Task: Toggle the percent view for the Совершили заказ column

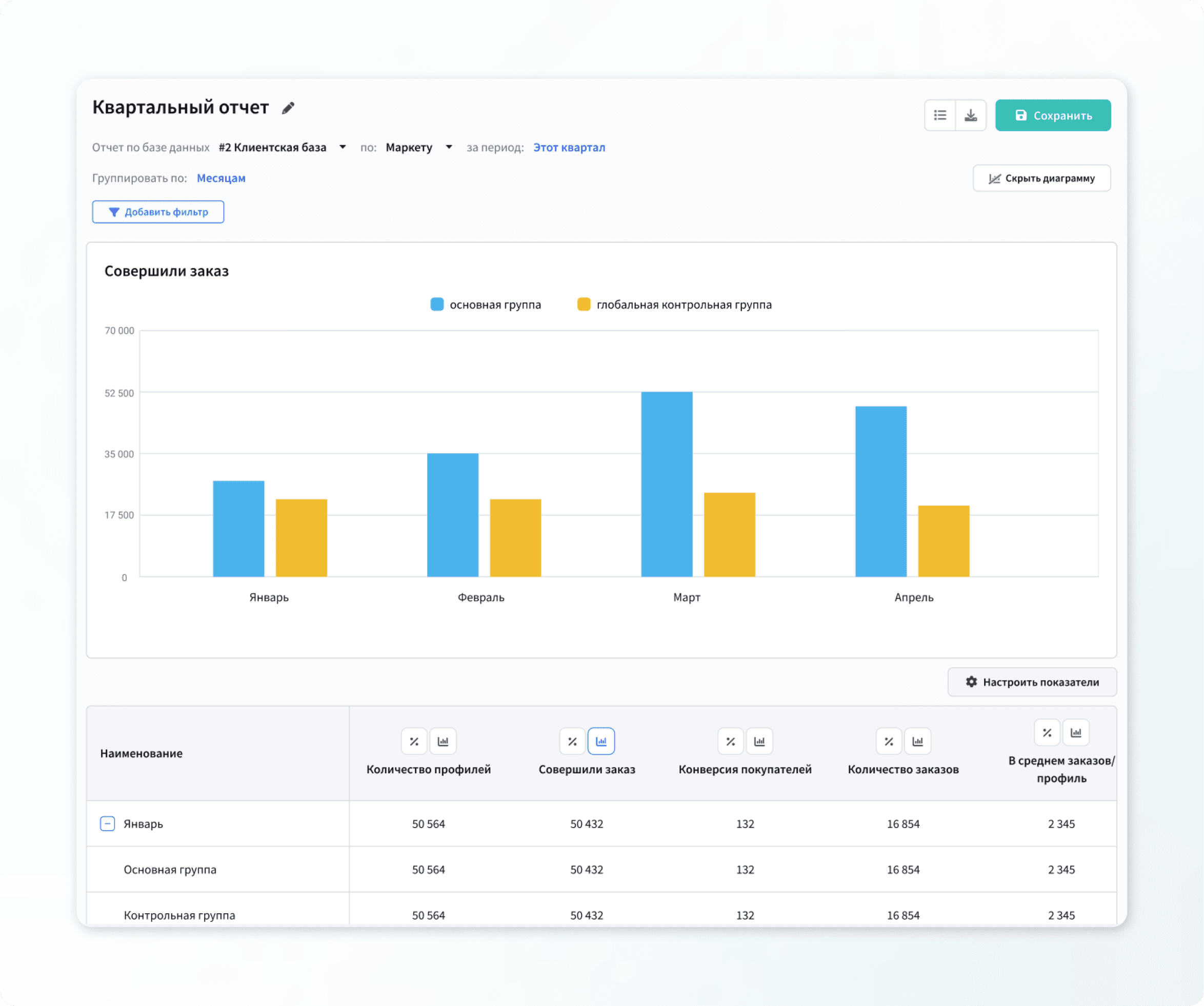Action: (x=572, y=741)
